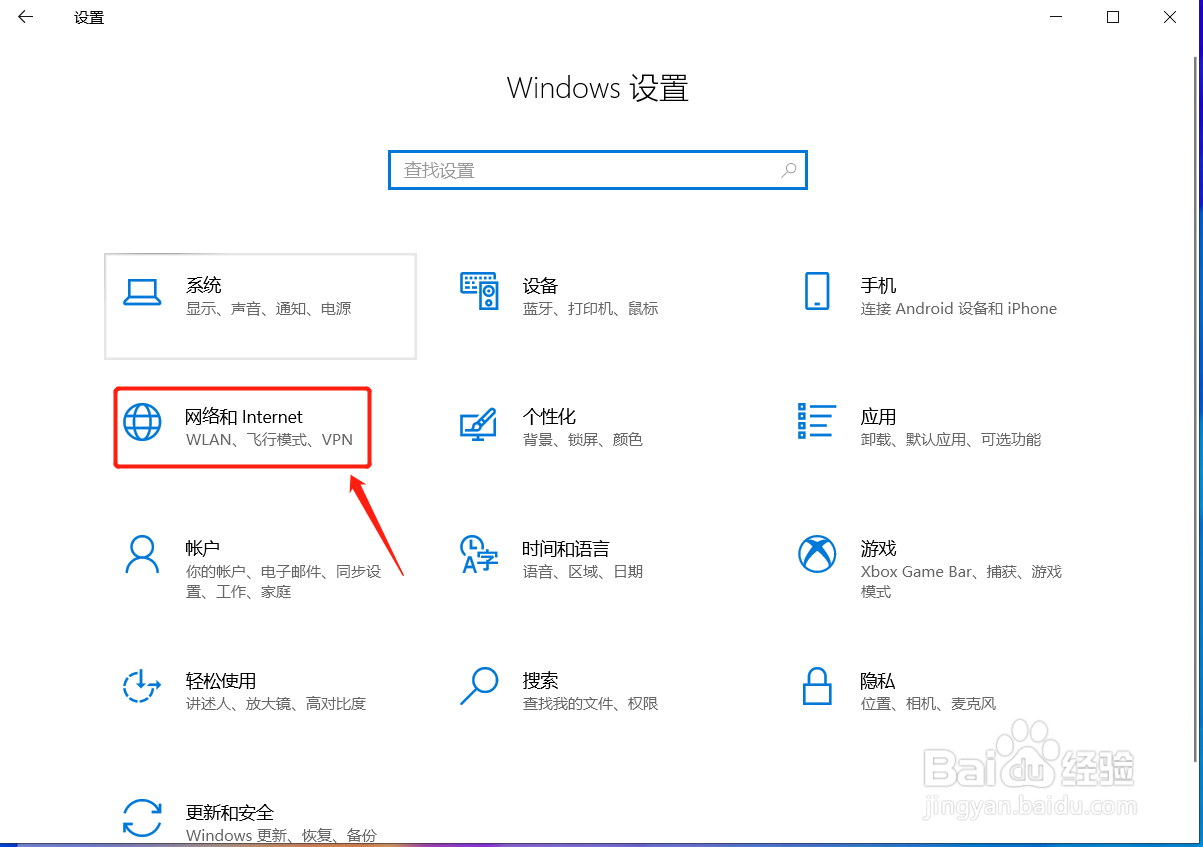
Task: Click the Windows 更新、恢复、备份 description
Action: point(281,836)
